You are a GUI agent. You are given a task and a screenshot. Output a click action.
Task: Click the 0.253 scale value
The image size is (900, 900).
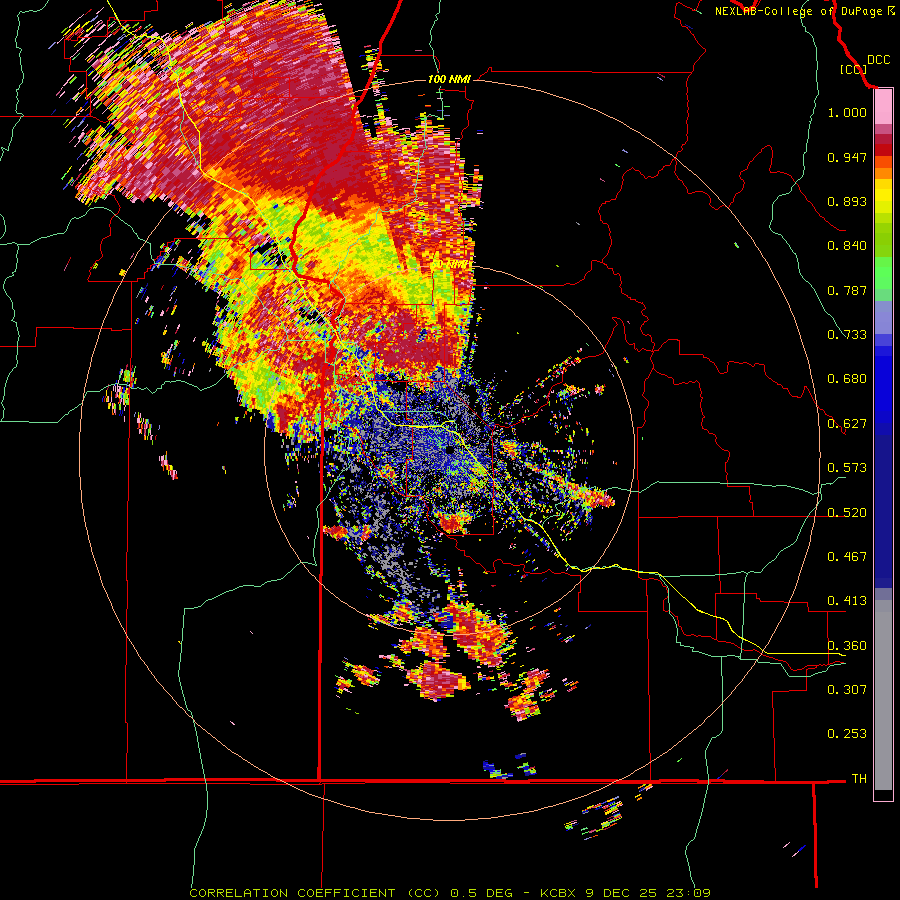pos(847,734)
